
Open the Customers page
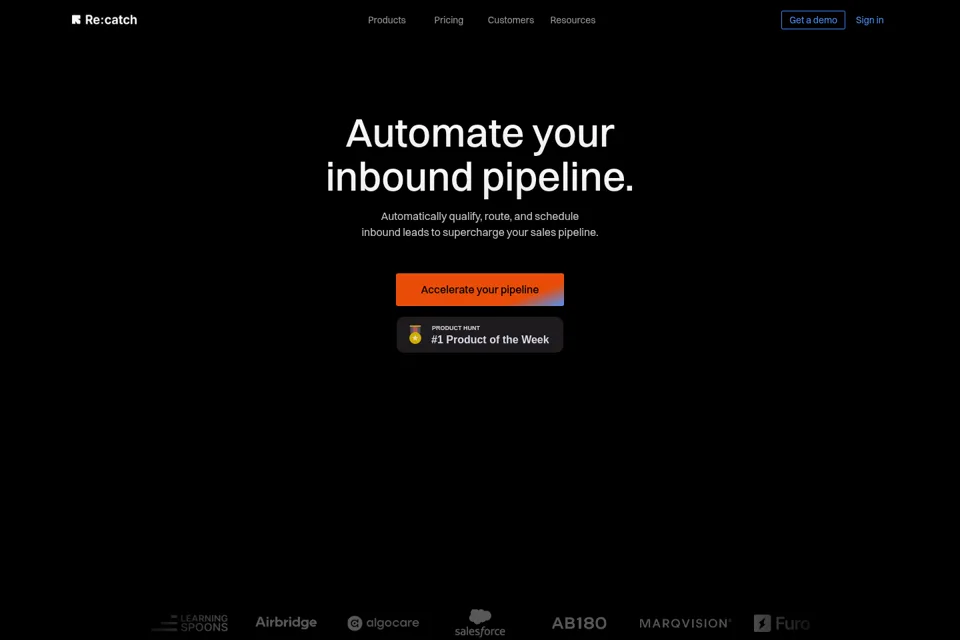coord(510,20)
